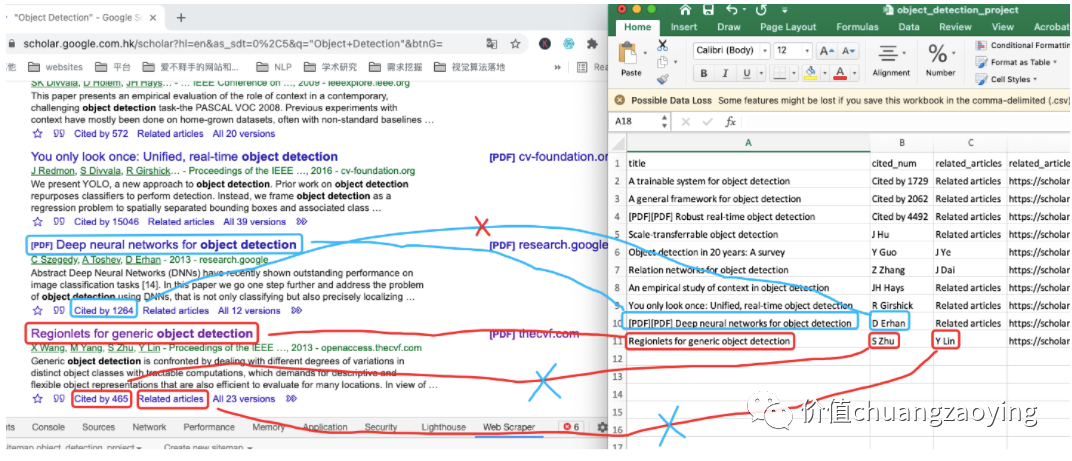Open the Number format percent button
1072x461 pixels.
tap(940, 60)
